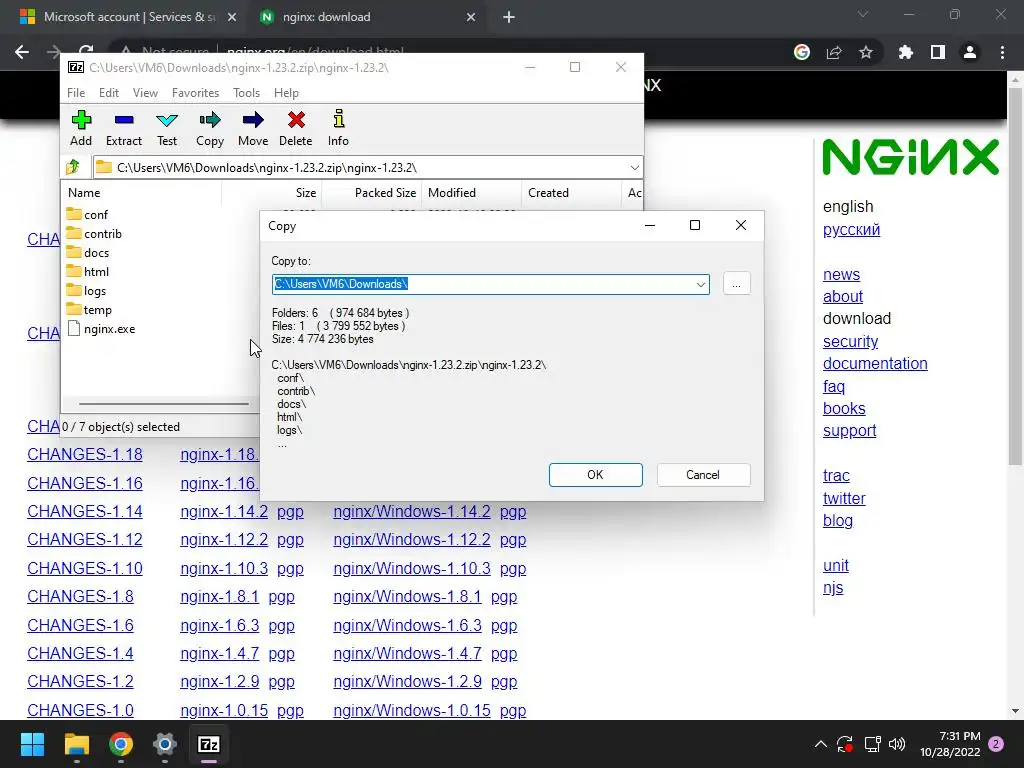1024x768 pixels.
Task: Click Chrome extensions puzzle icon
Action: coord(905,52)
